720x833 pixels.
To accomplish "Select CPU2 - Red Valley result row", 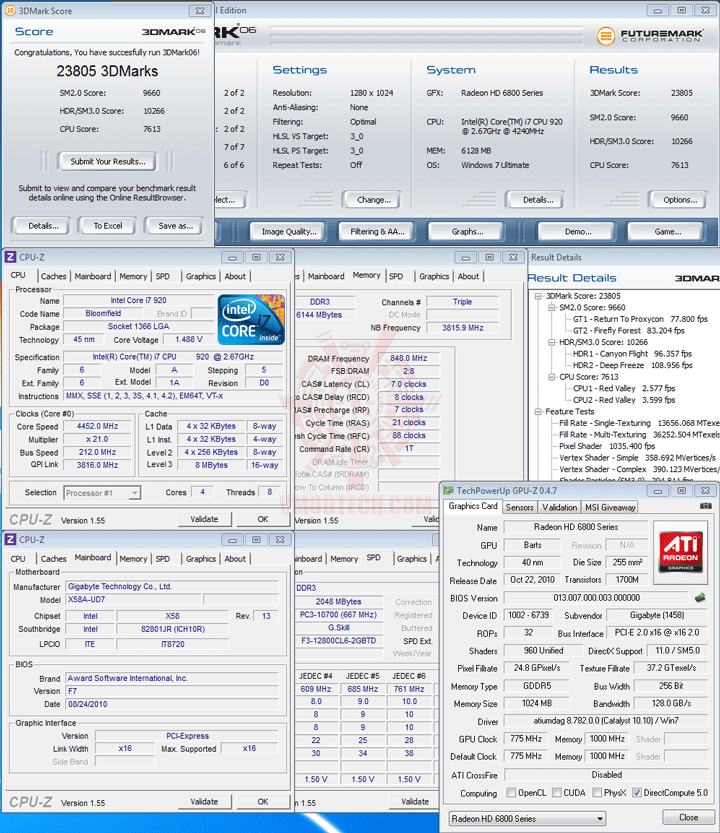I will click(x=624, y=400).
